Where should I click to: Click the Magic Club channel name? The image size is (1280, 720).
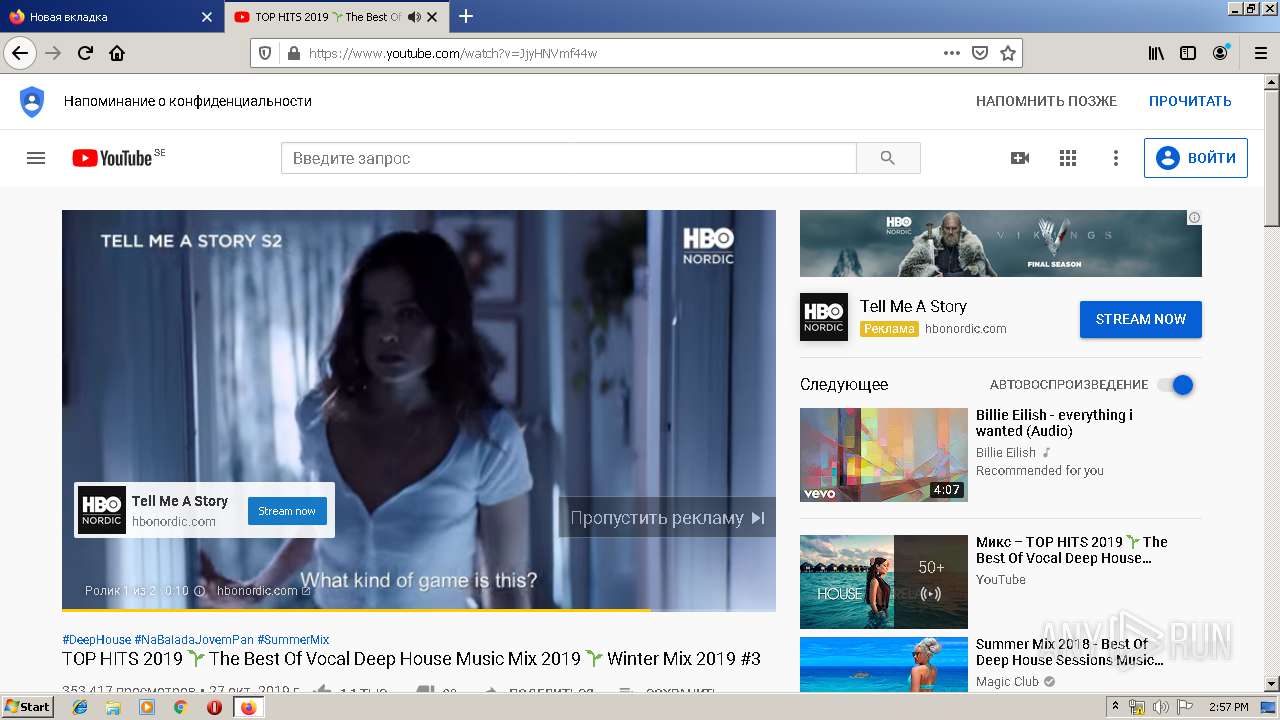click(x=1007, y=682)
